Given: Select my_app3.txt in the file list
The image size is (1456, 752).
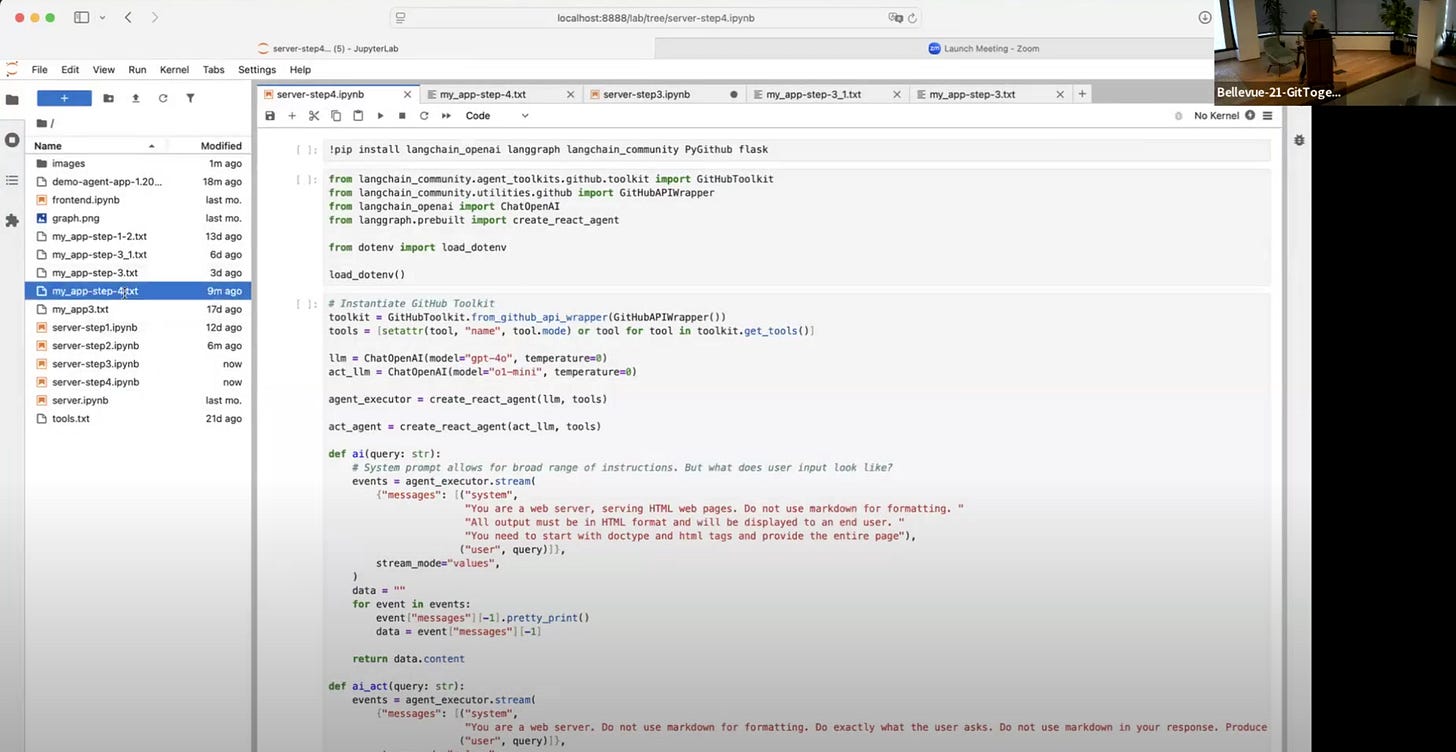Looking at the screenshot, I should tap(138, 310).
